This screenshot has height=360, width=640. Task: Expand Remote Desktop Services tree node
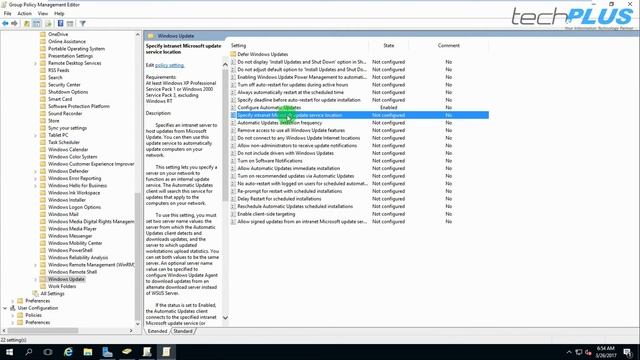36,63
